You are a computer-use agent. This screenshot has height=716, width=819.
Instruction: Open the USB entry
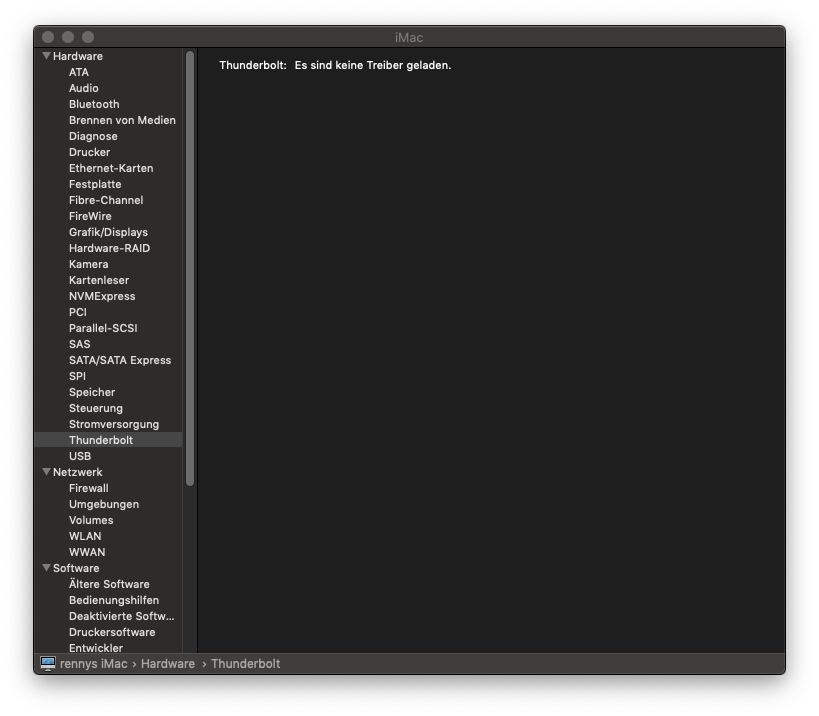tap(80, 456)
